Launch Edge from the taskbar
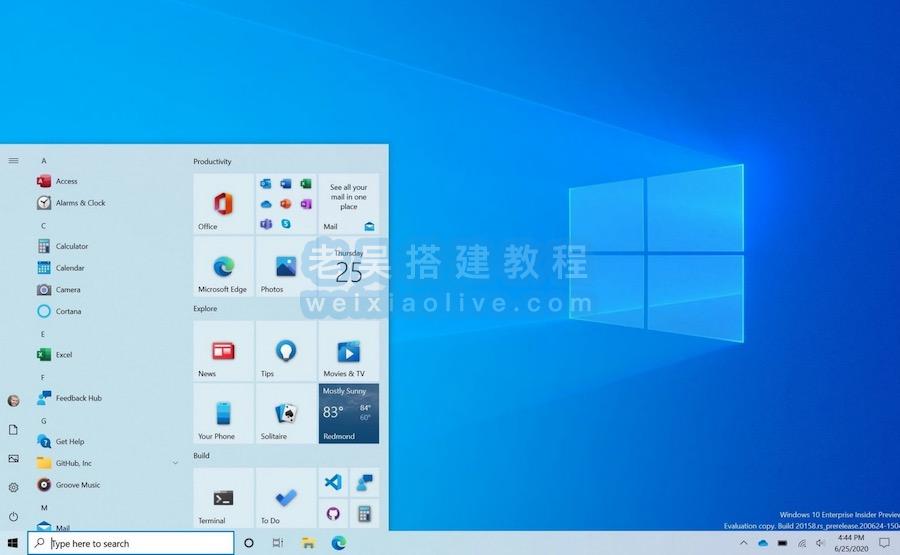Viewport: 900px width, 555px height. [x=339, y=543]
